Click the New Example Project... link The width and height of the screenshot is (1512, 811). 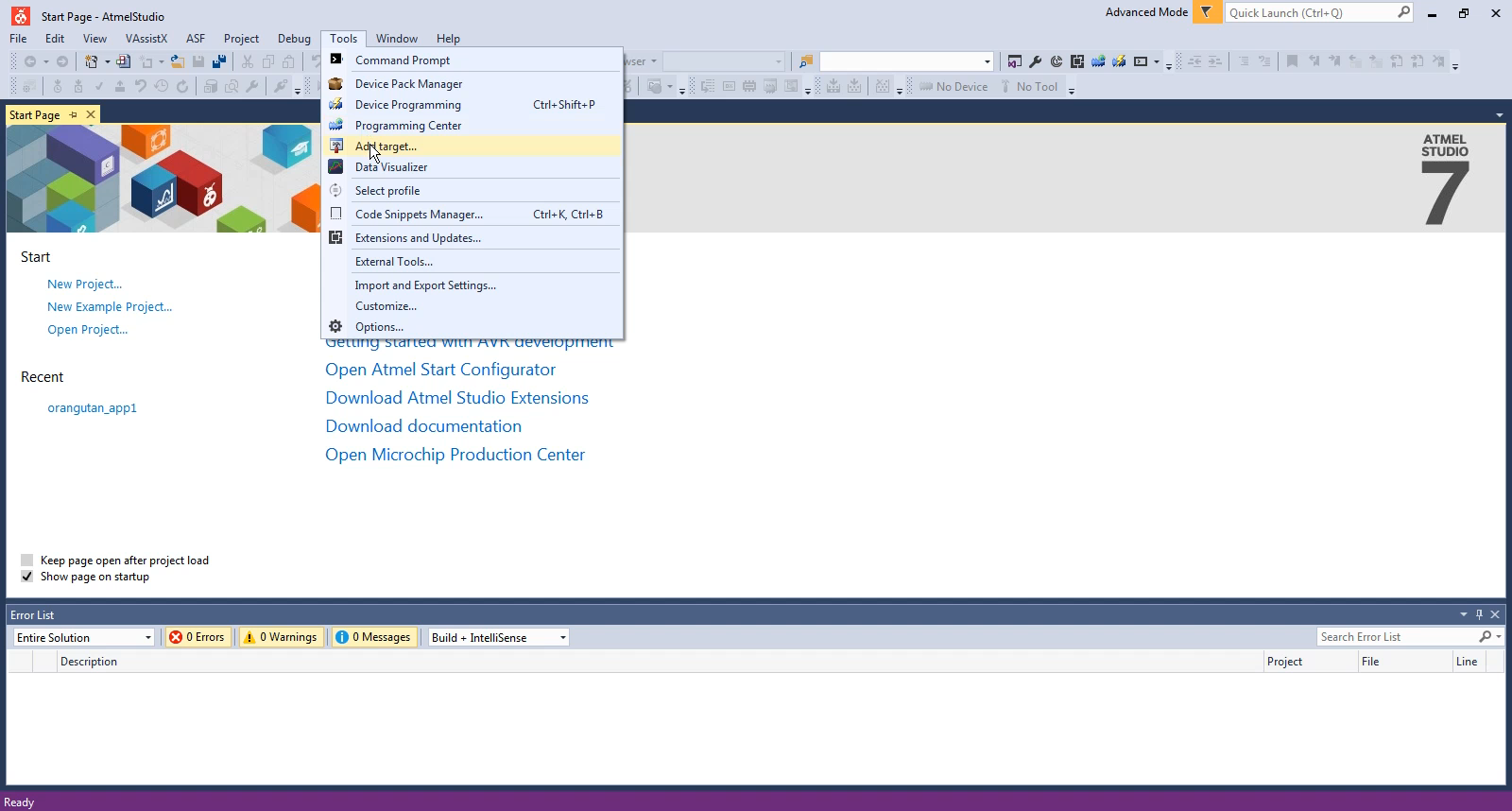[110, 306]
